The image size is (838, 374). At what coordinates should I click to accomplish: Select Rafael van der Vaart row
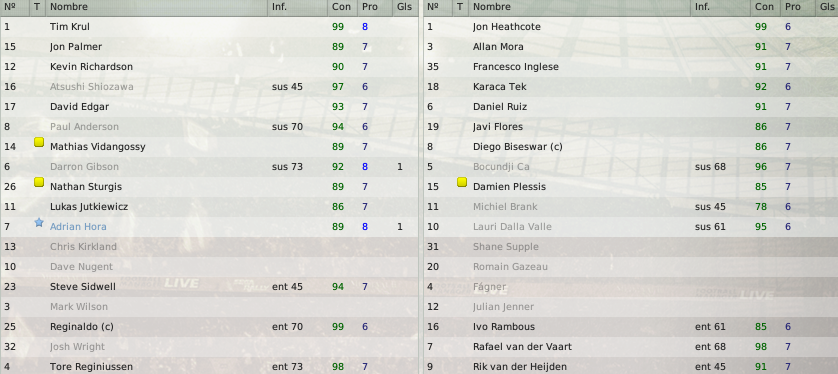[631, 347]
